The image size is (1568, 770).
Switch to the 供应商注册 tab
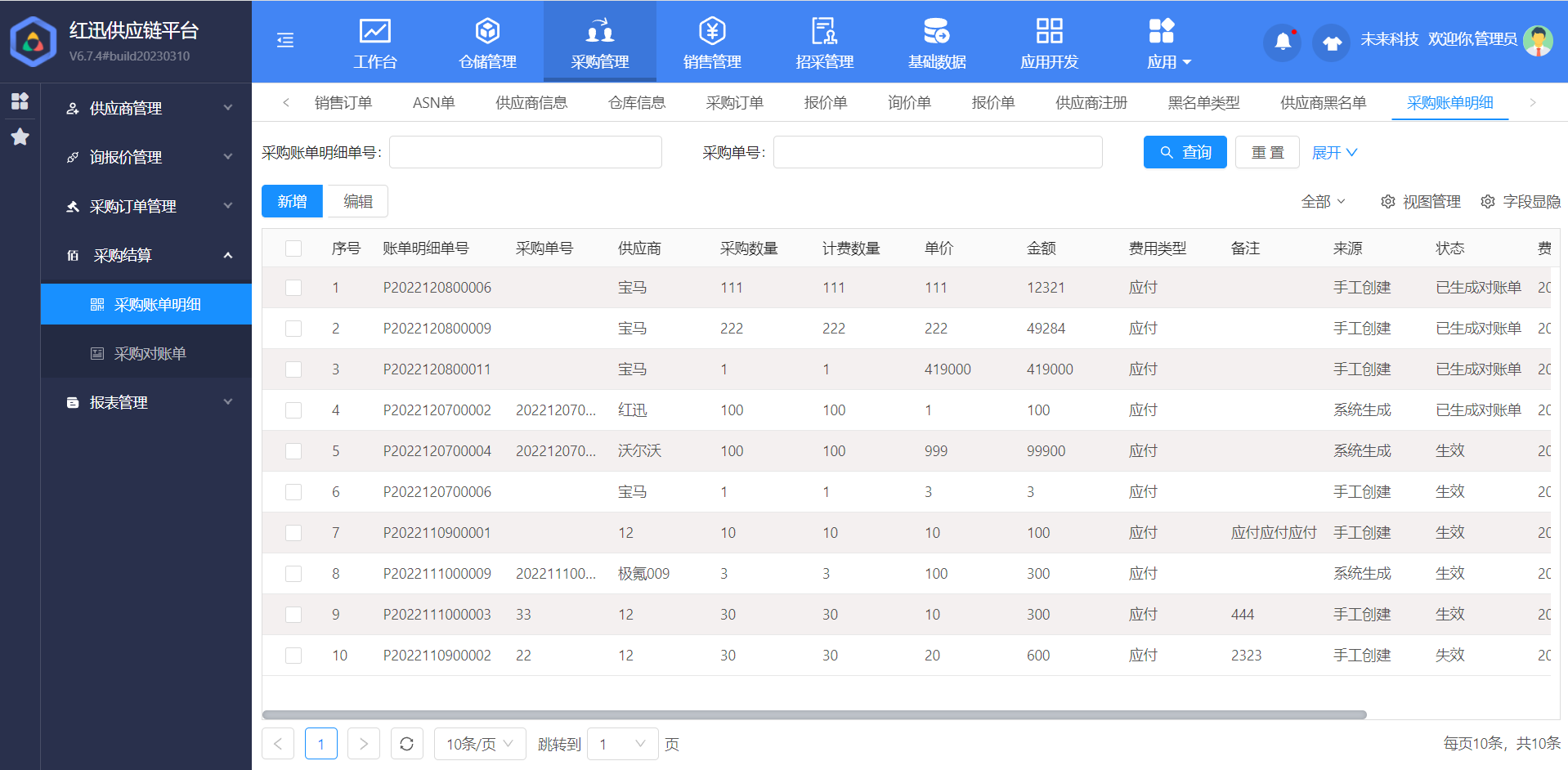pos(1091,103)
